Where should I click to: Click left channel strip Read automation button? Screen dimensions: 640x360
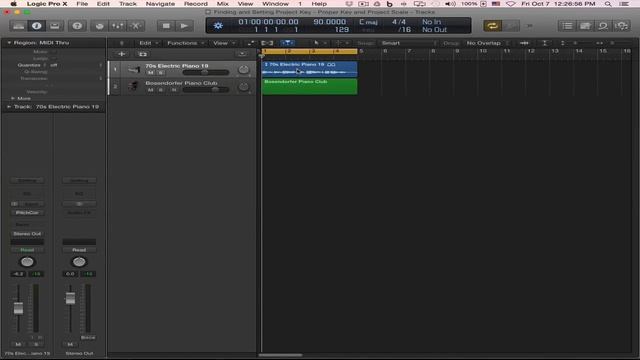pyautogui.click(x=27, y=250)
